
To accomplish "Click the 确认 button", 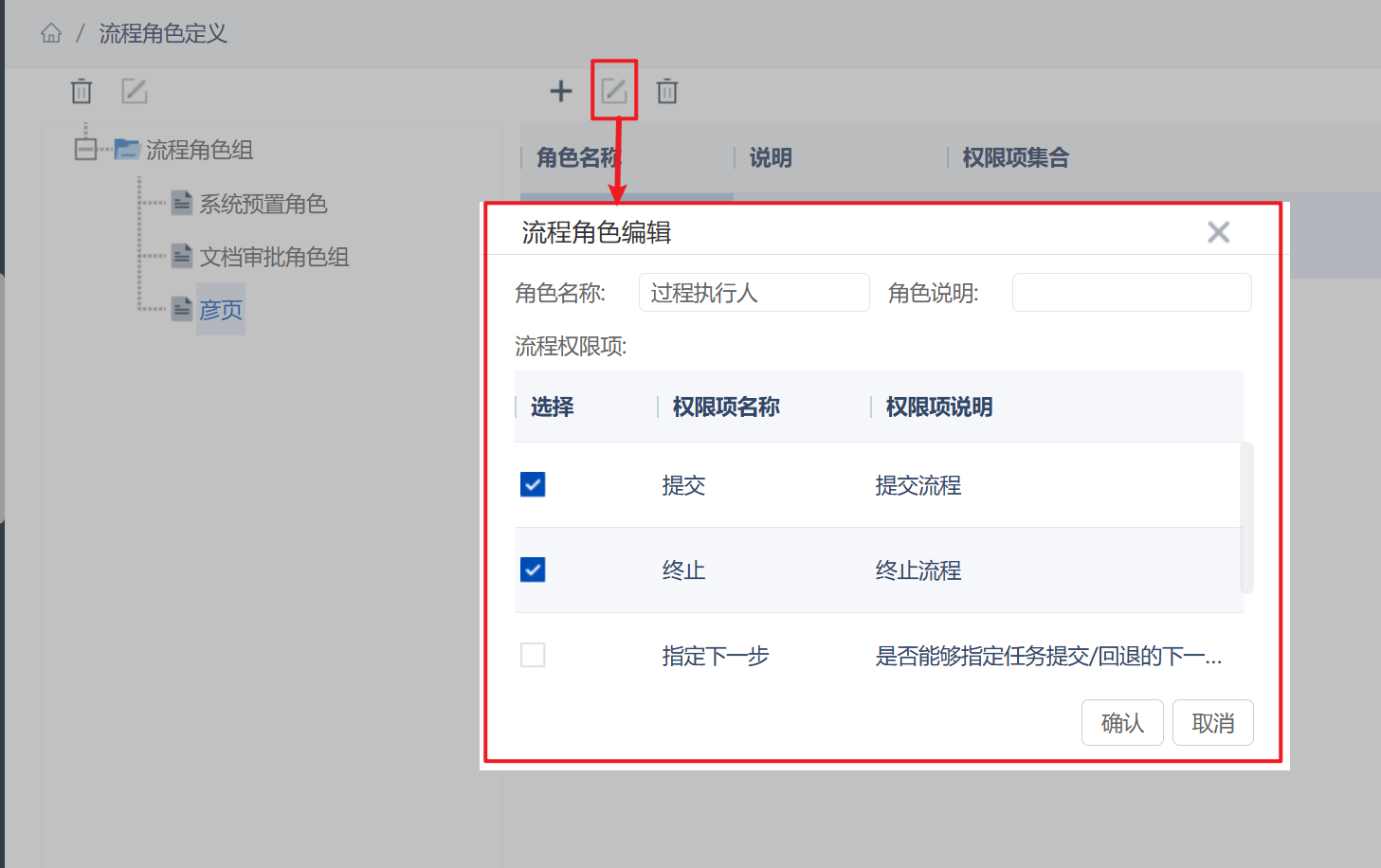I will coord(1122,723).
